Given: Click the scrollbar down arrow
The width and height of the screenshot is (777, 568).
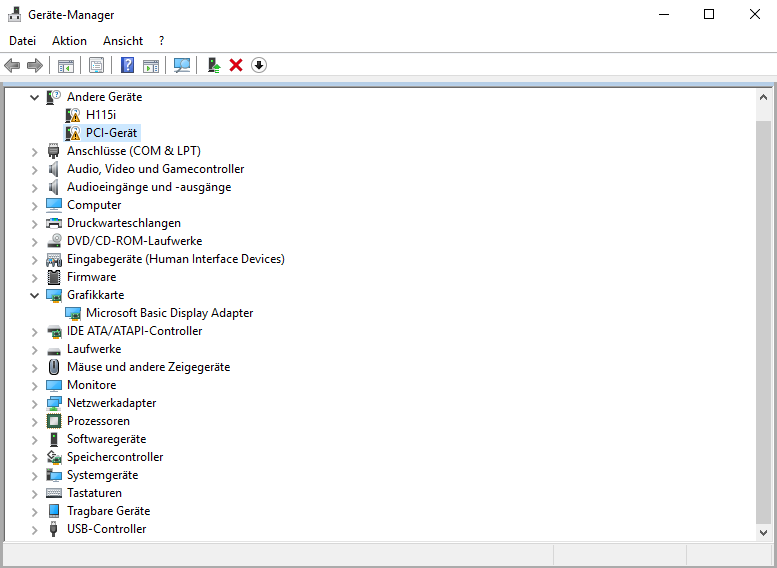Looking at the screenshot, I should coord(763,533).
